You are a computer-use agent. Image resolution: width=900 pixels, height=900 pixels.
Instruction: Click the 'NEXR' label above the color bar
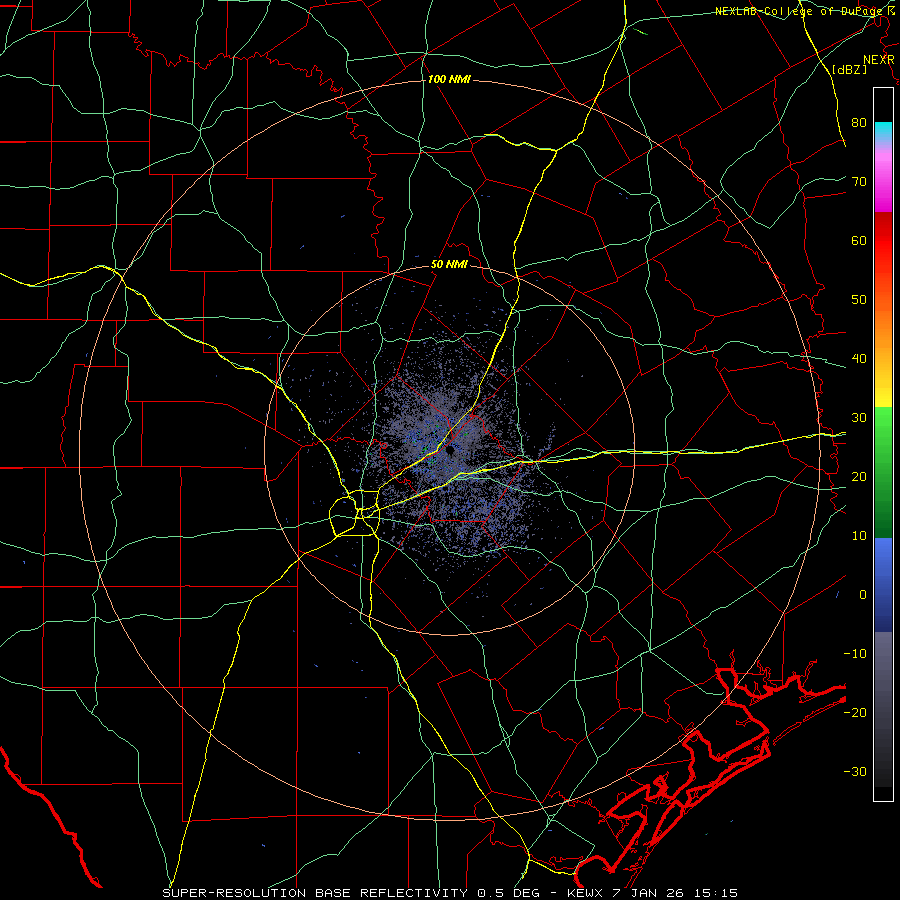[878, 60]
